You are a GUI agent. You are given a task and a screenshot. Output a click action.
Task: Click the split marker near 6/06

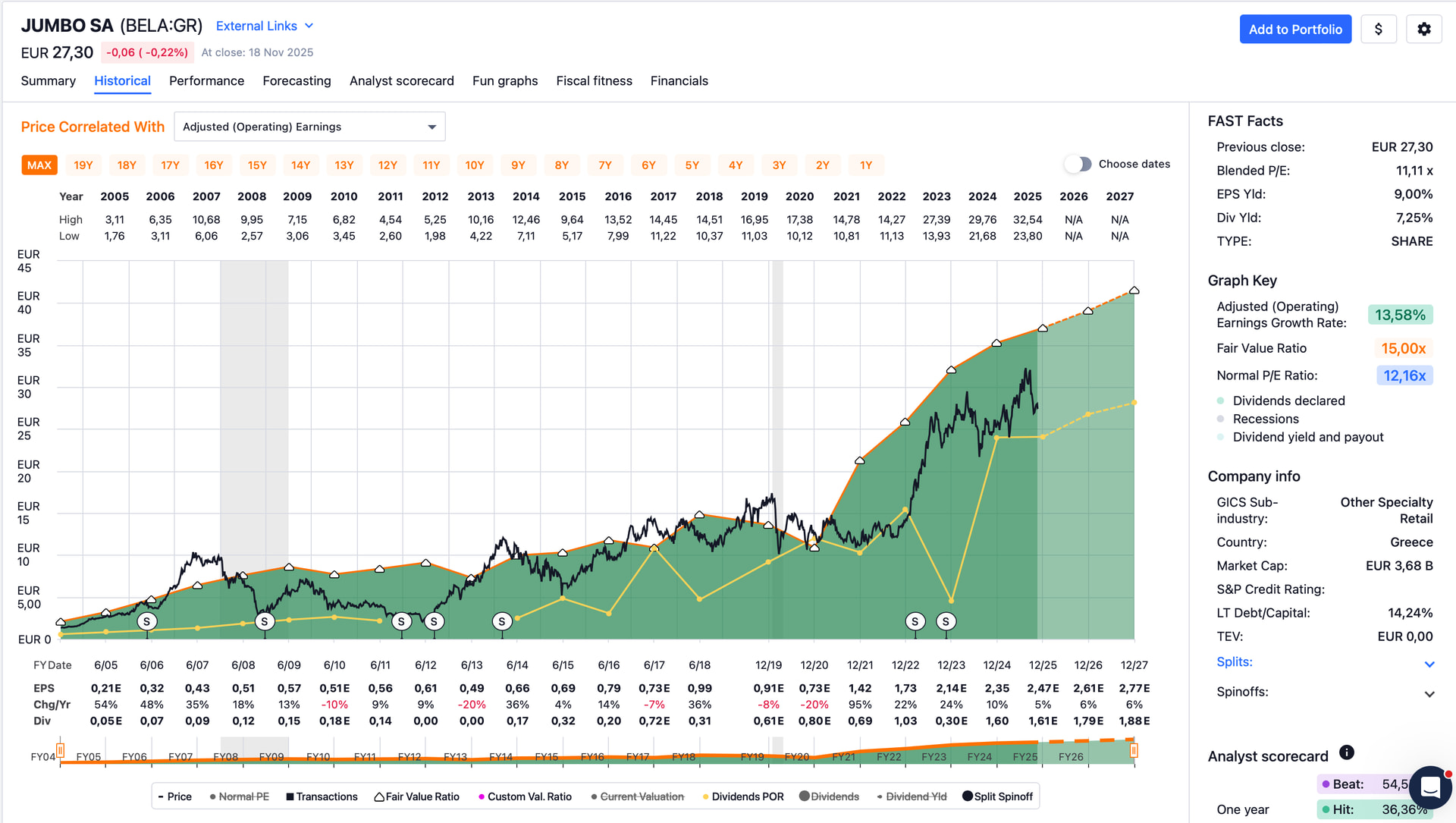pyautogui.click(x=147, y=622)
